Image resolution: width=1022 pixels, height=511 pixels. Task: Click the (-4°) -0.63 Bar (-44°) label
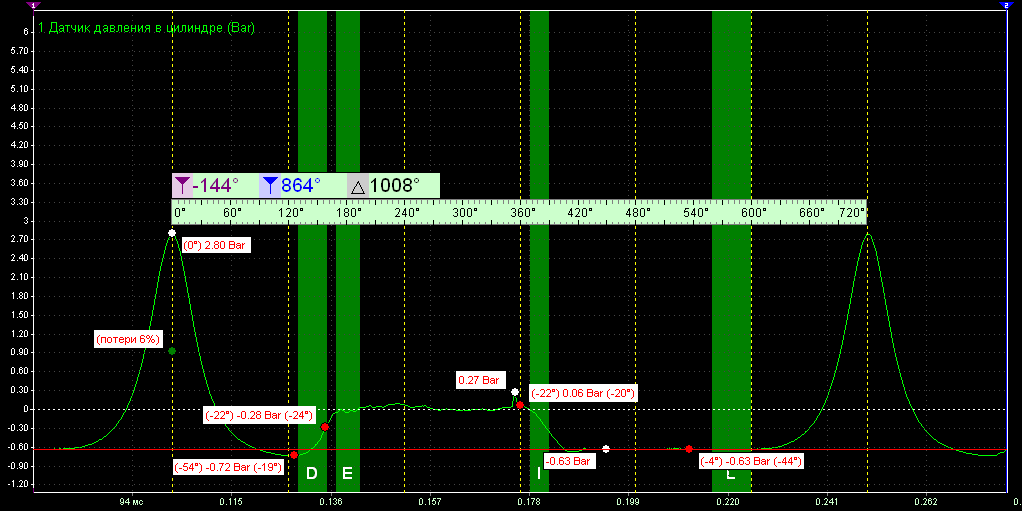(x=750, y=461)
